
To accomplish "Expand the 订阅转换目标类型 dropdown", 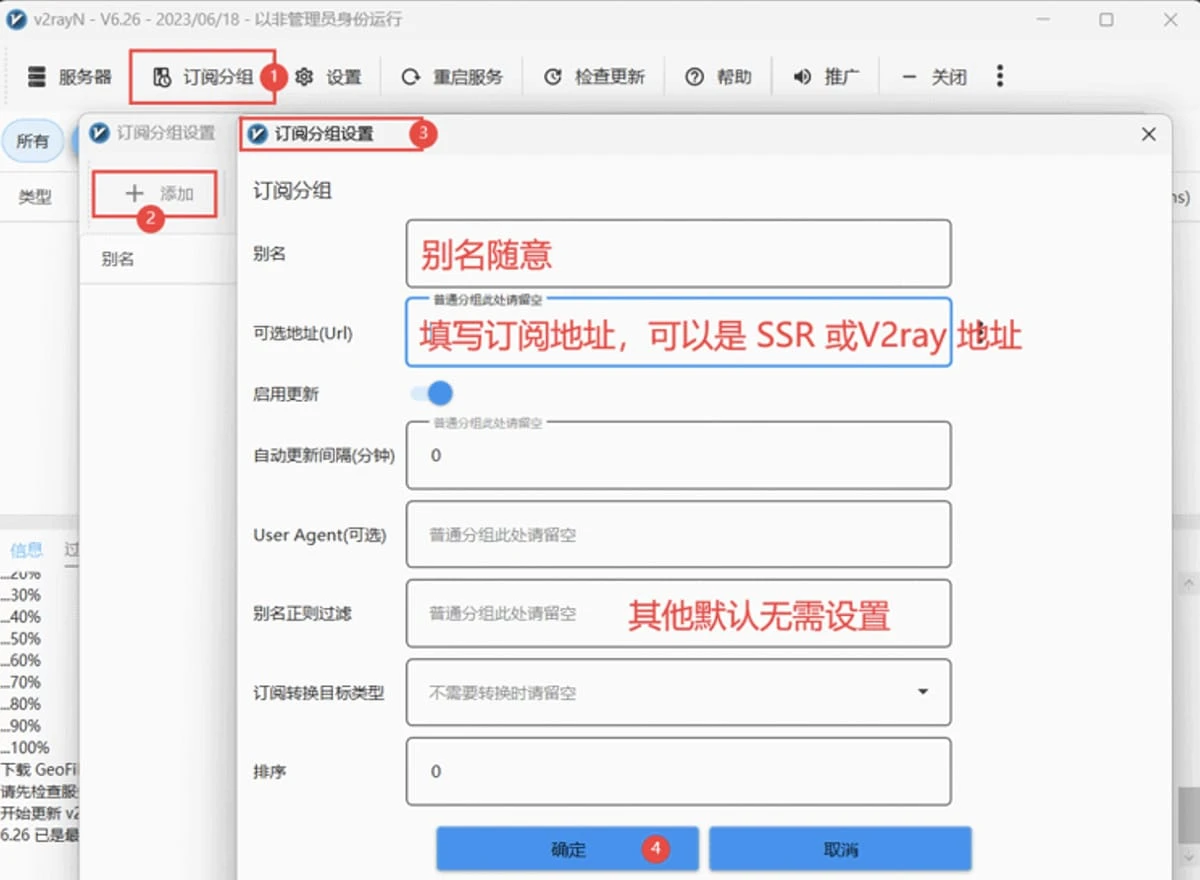I will [x=678, y=692].
